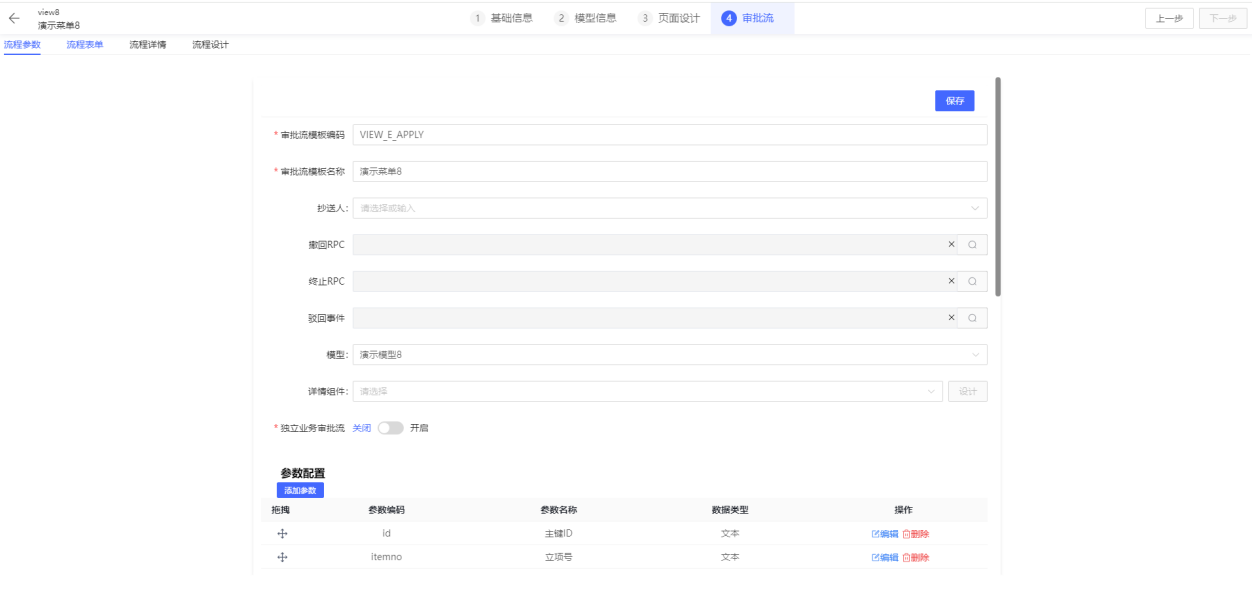The width and height of the screenshot is (1252, 602).
Task: Delete the id parameter row
Action: click(916, 534)
